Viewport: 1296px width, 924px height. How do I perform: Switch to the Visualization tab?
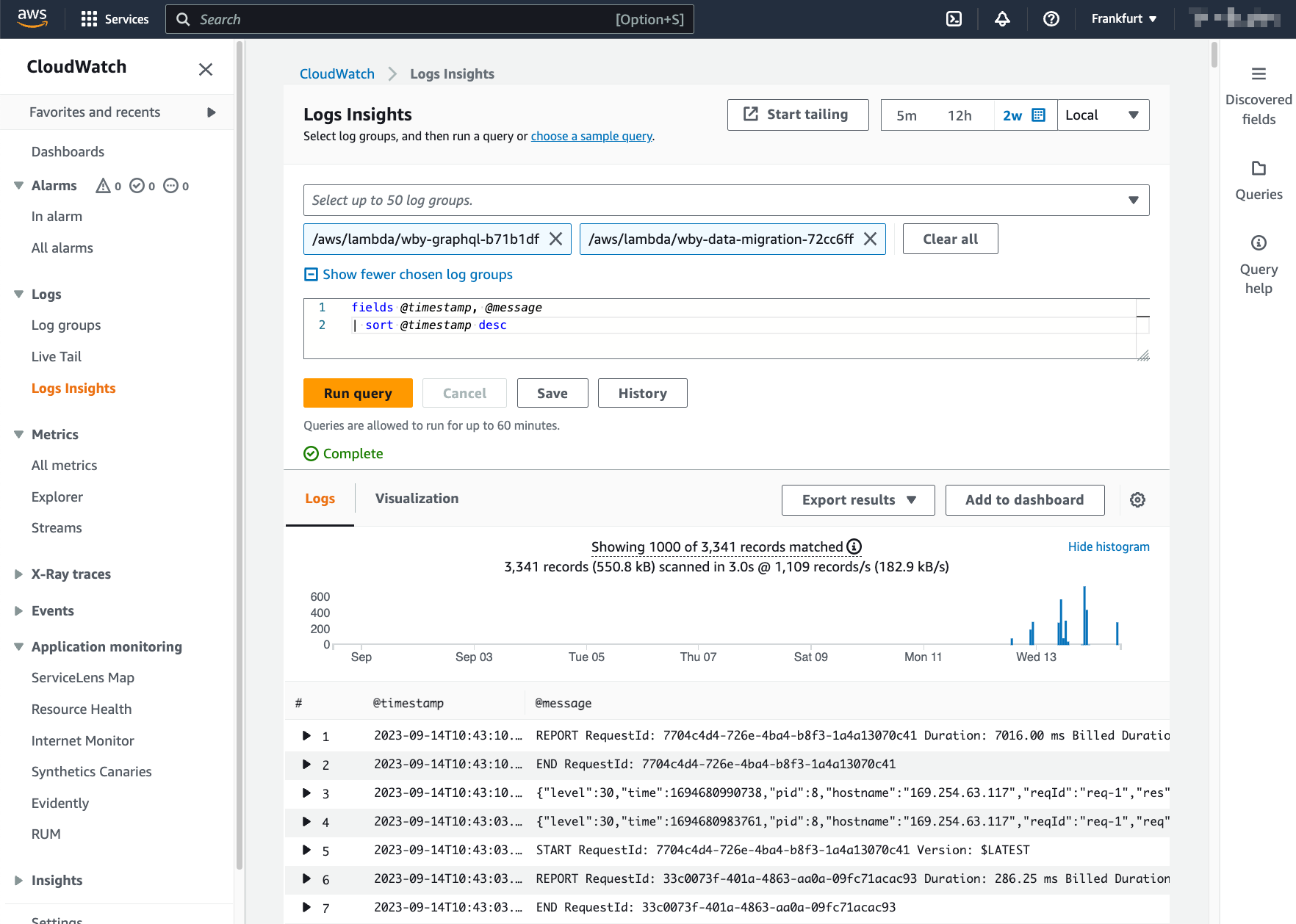coord(417,499)
